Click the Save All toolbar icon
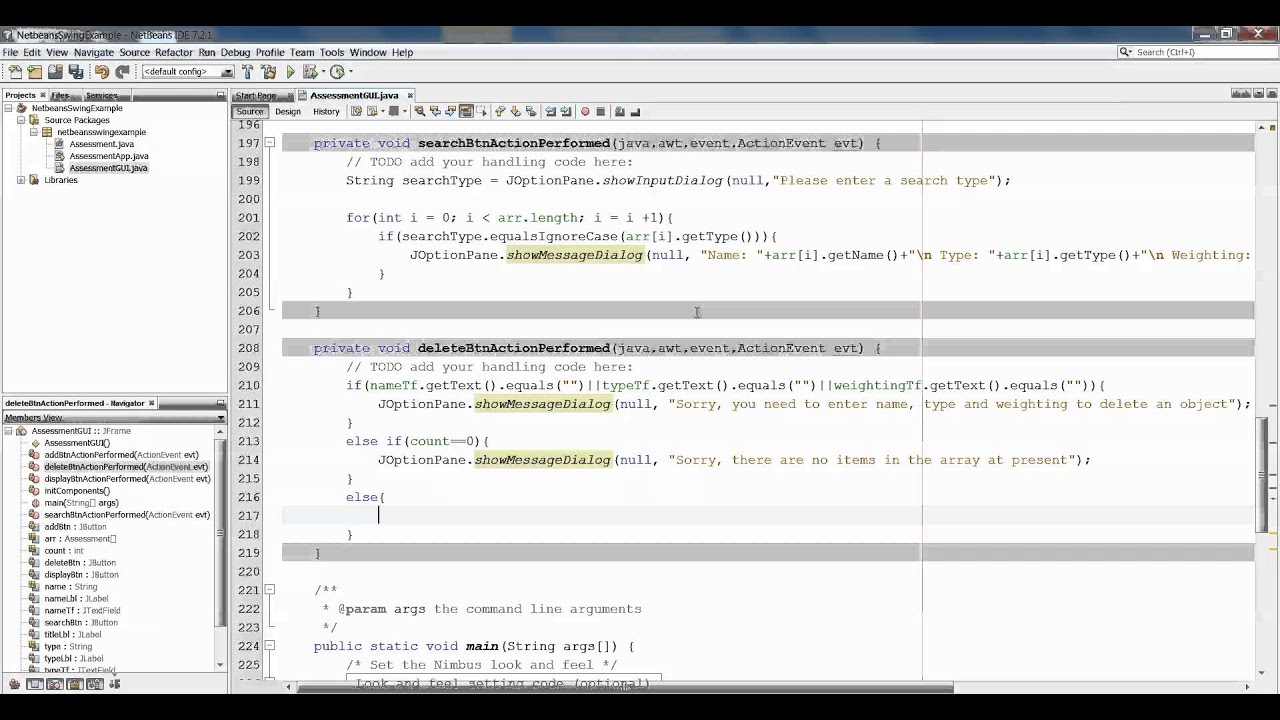1280x720 pixels. (x=76, y=72)
